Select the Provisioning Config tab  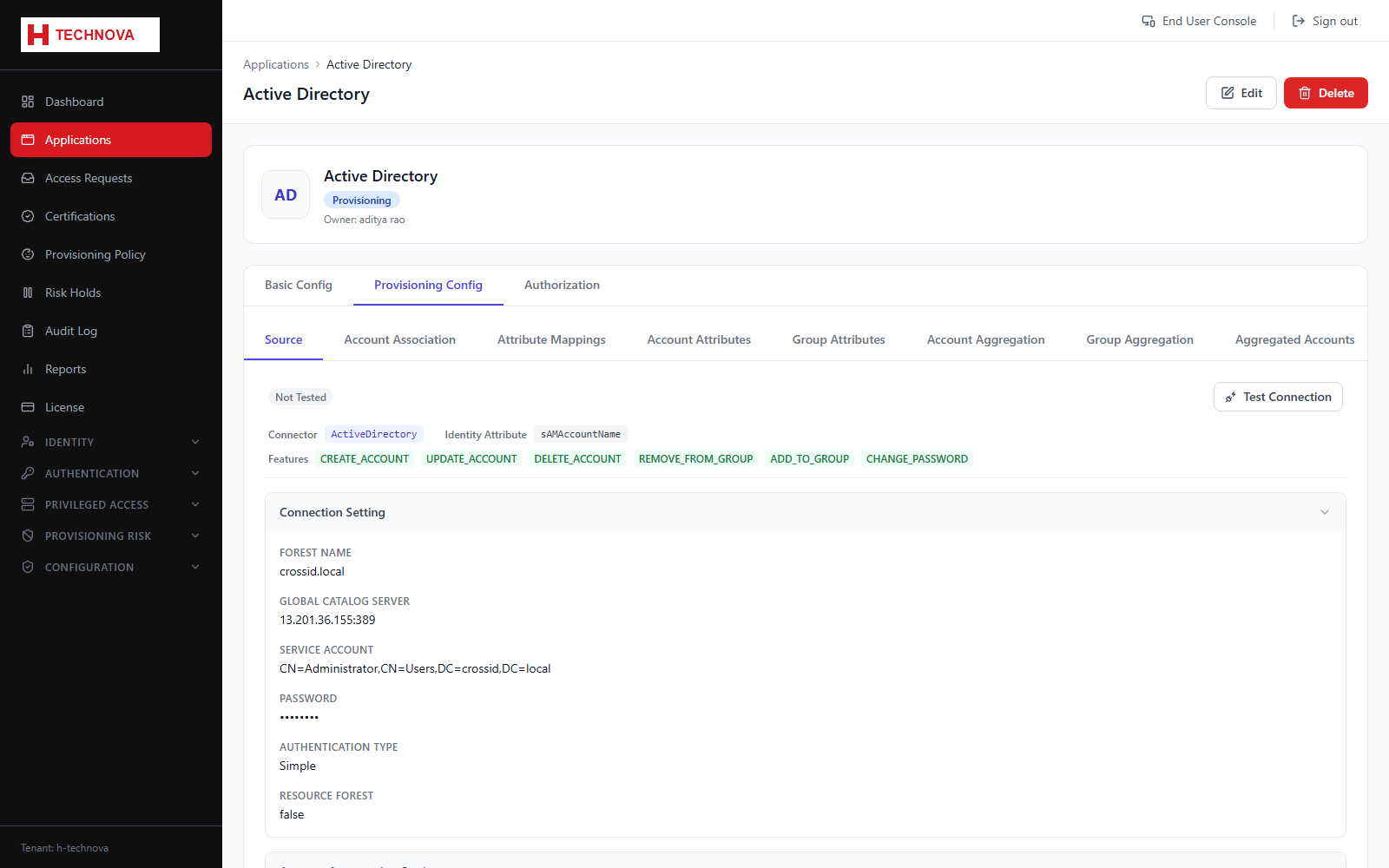(x=428, y=285)
